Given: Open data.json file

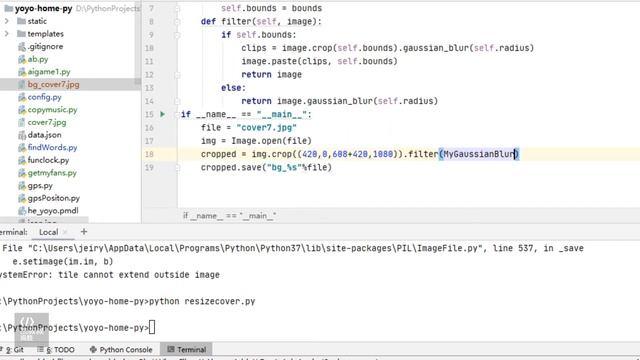Looking at the screenshot, I should coord(44,135).
